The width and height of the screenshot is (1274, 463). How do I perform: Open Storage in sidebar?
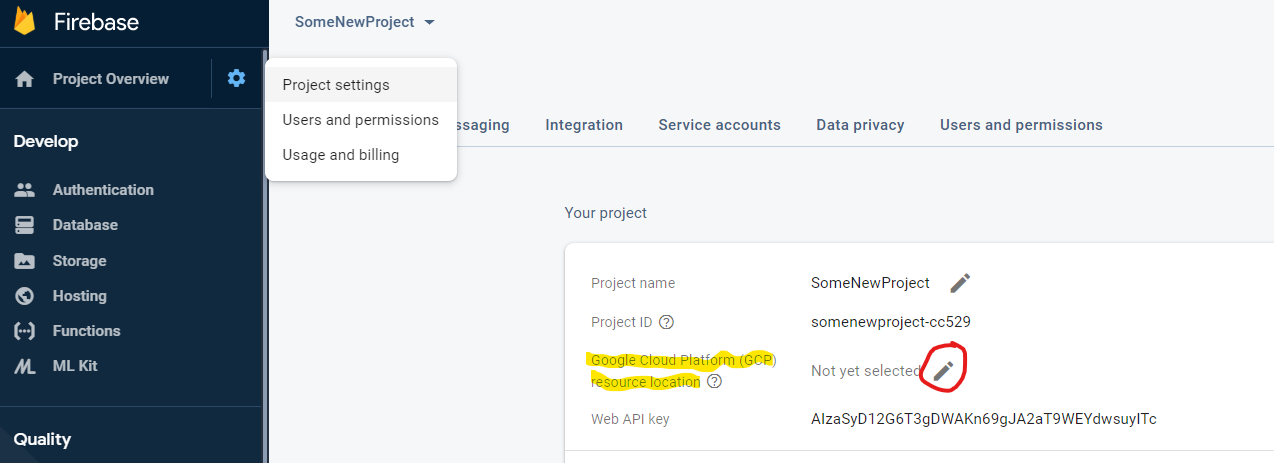tap(79, 261)
